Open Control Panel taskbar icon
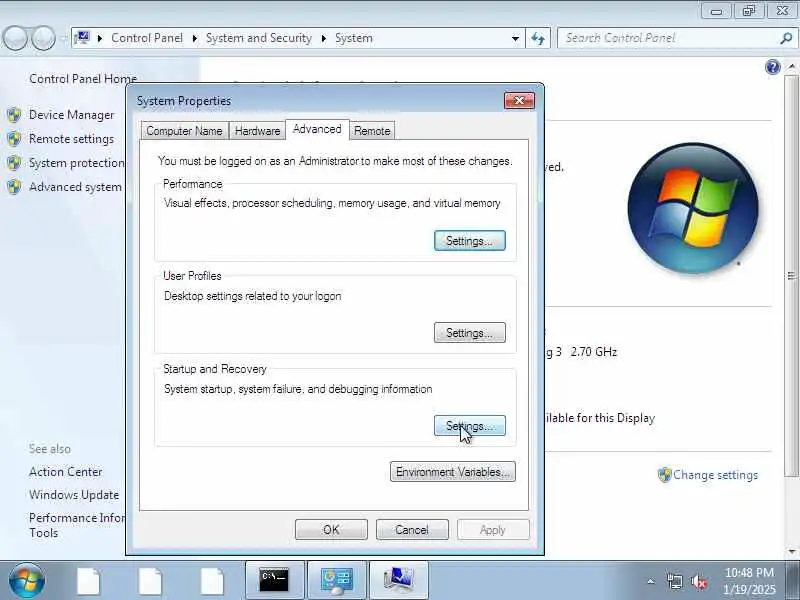Viewport: 800px width, 600px height. pyautogui.click(x=337, y=580)
